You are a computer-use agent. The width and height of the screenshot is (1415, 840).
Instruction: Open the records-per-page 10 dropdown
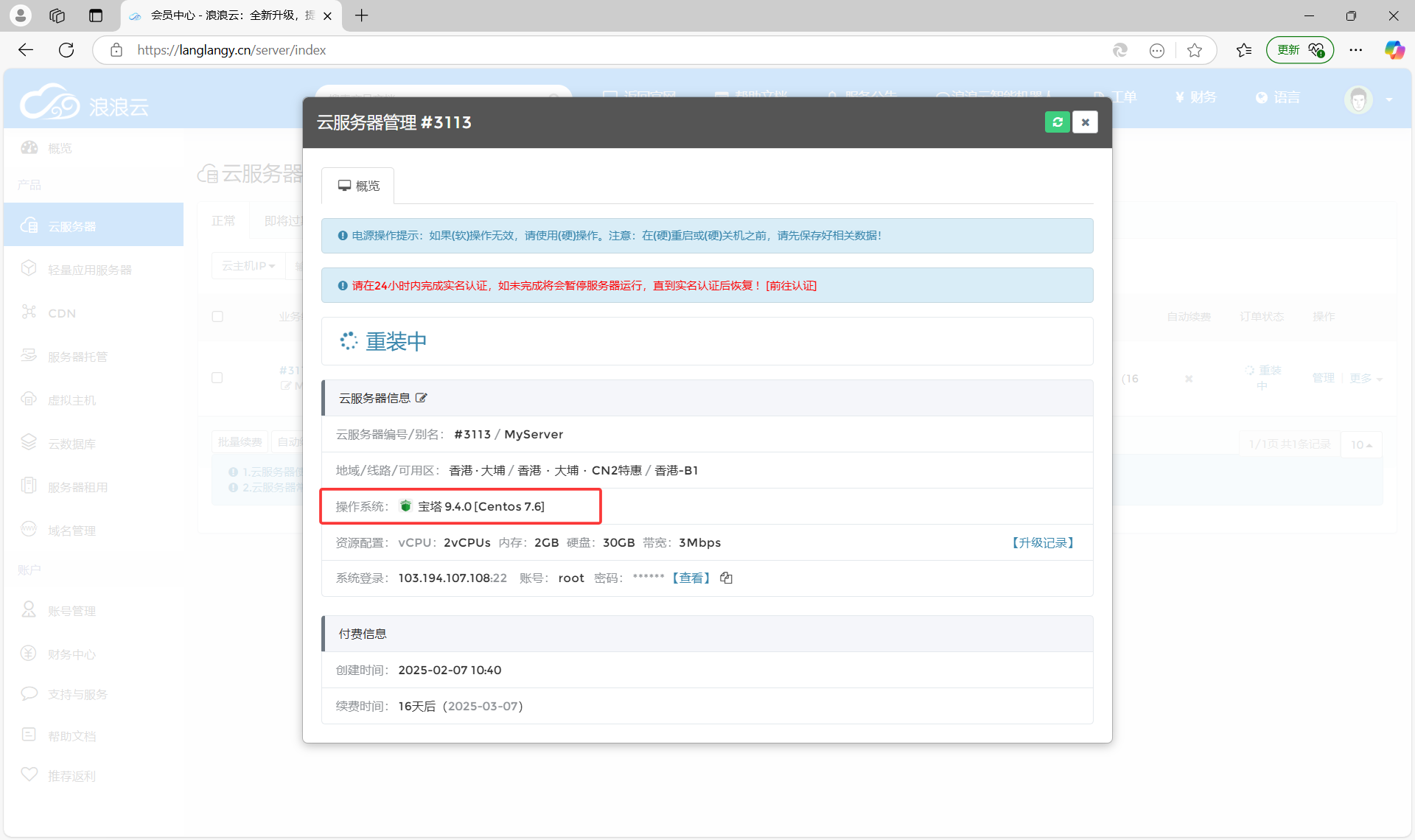click(1361, 444)
